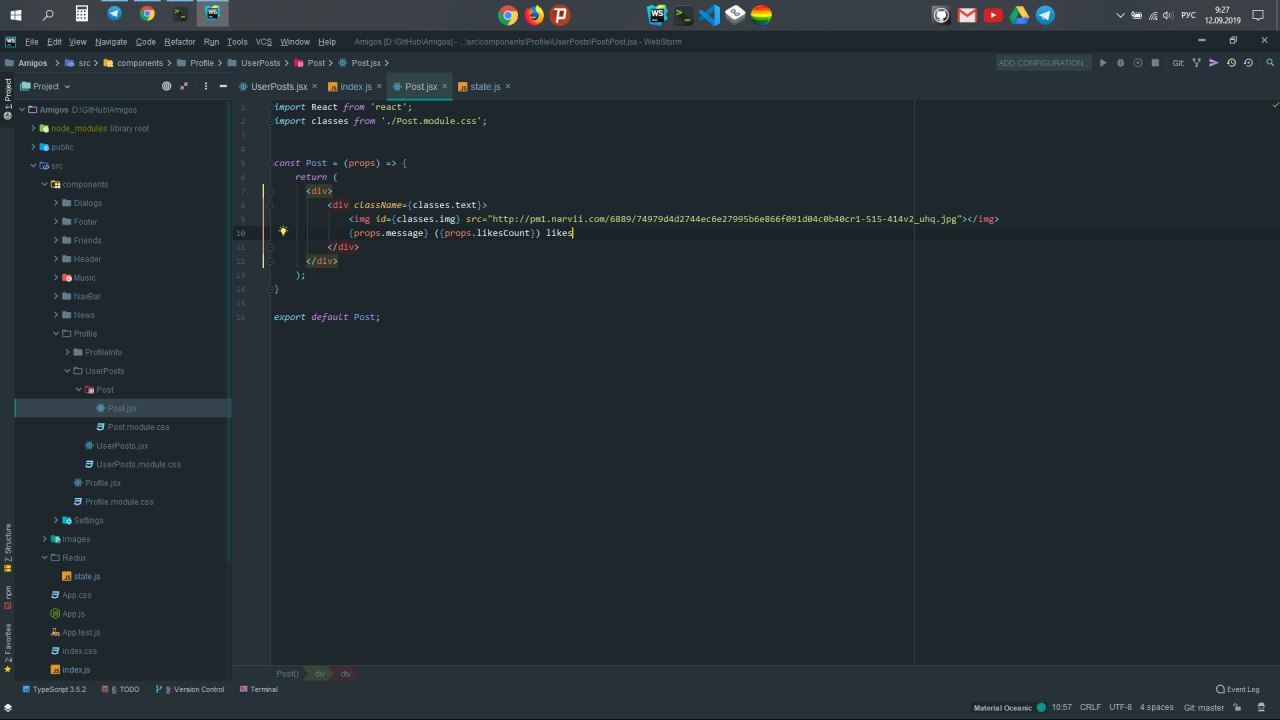Viewport: 1280px width, 720px height.
Task: Collapse the Profile folder in project tree
Action: tap(56, 334)
